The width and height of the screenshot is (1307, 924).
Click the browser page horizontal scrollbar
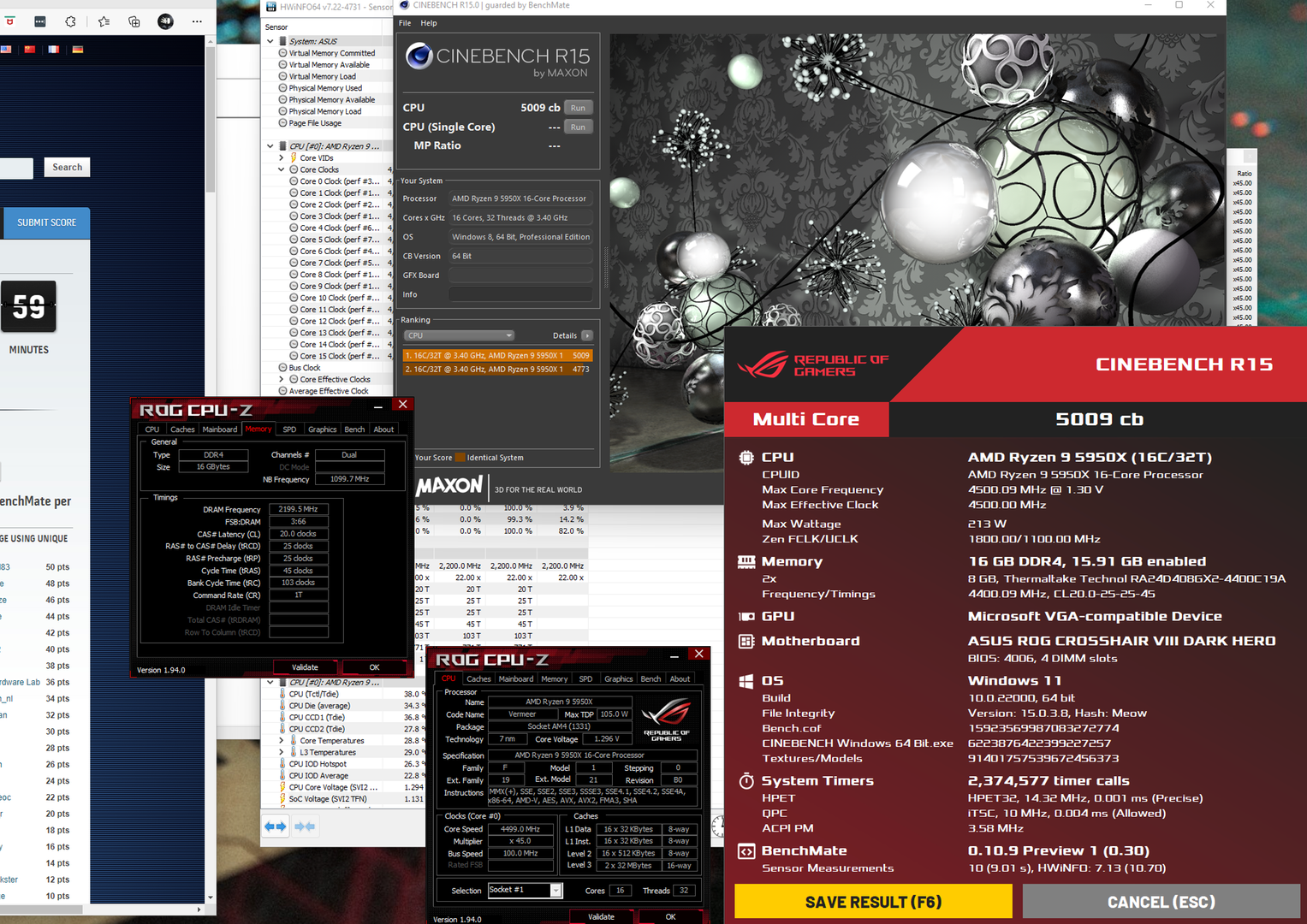click(x=43, y=909)
